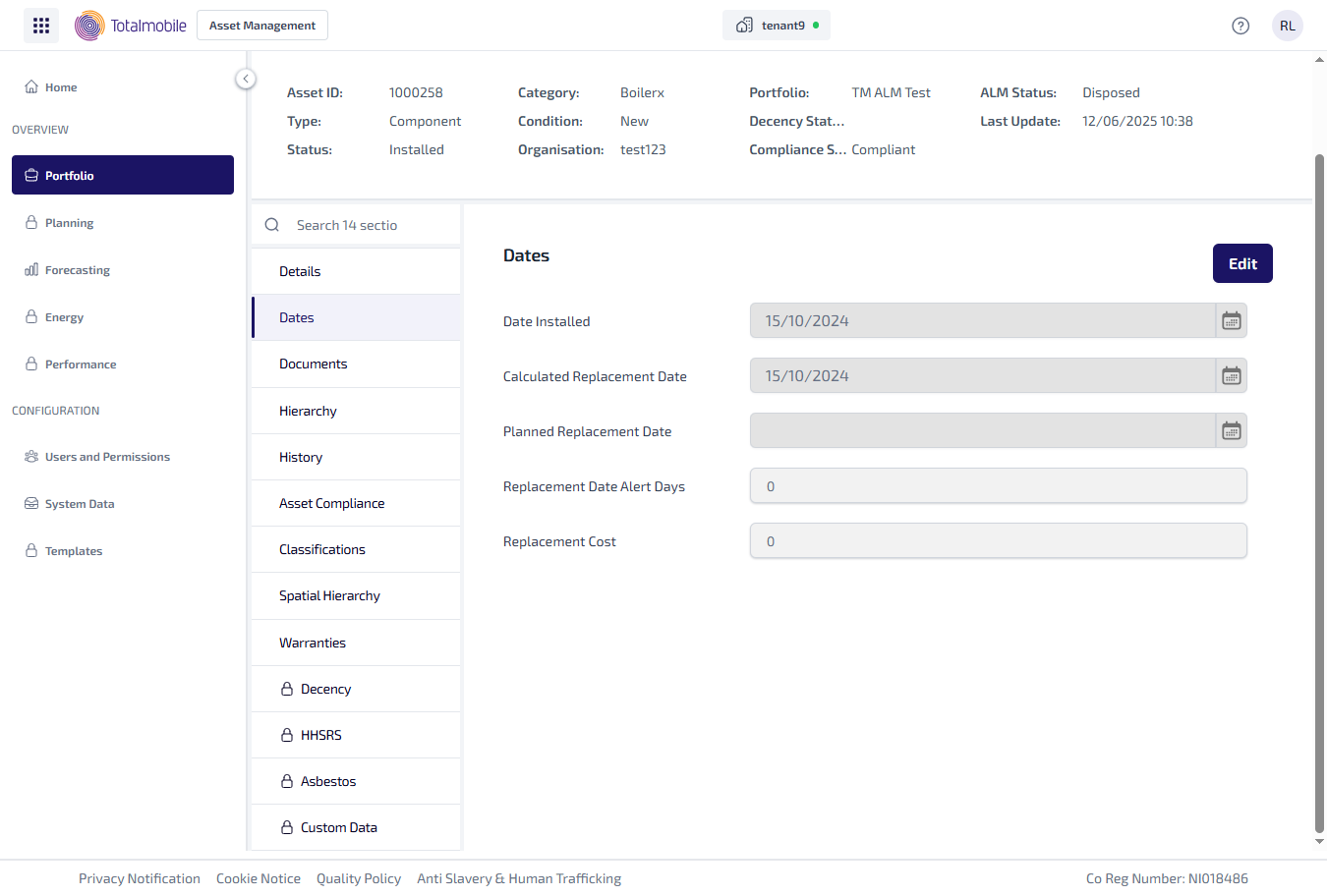Open calendar for Planned Replacement Date

tap(1231, 431)
